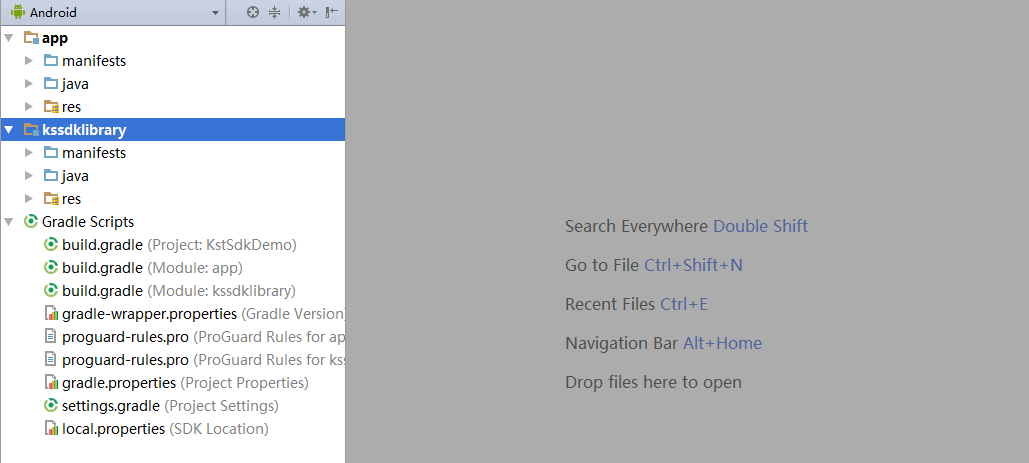This screenshot has height=463, width=1029.
Task: Select build.gradle for Project: KstSdkDemo
Action: coord(102,245)
